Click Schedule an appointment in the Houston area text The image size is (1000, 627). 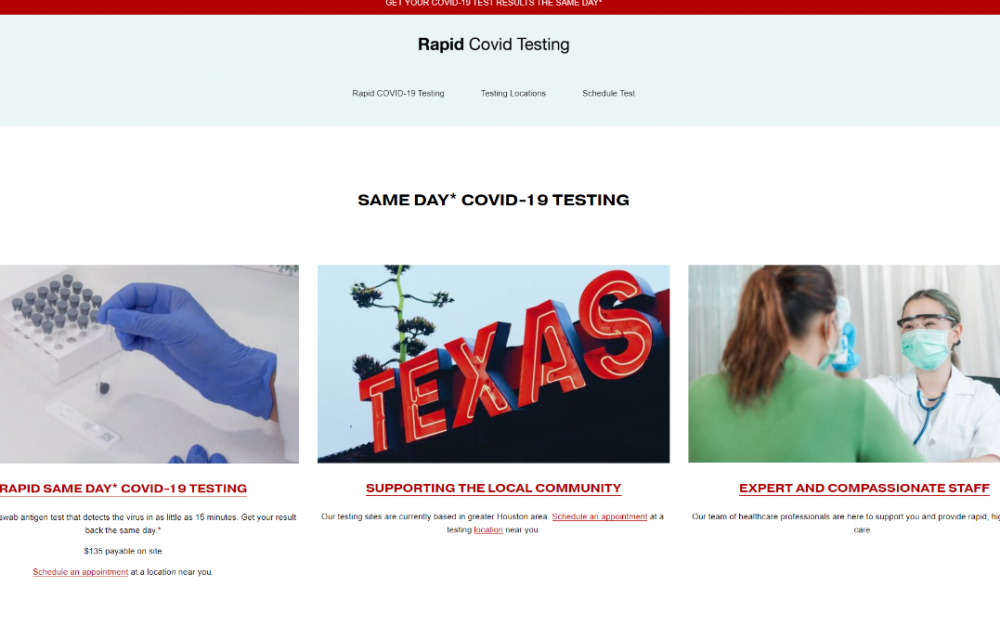(599, 517)
